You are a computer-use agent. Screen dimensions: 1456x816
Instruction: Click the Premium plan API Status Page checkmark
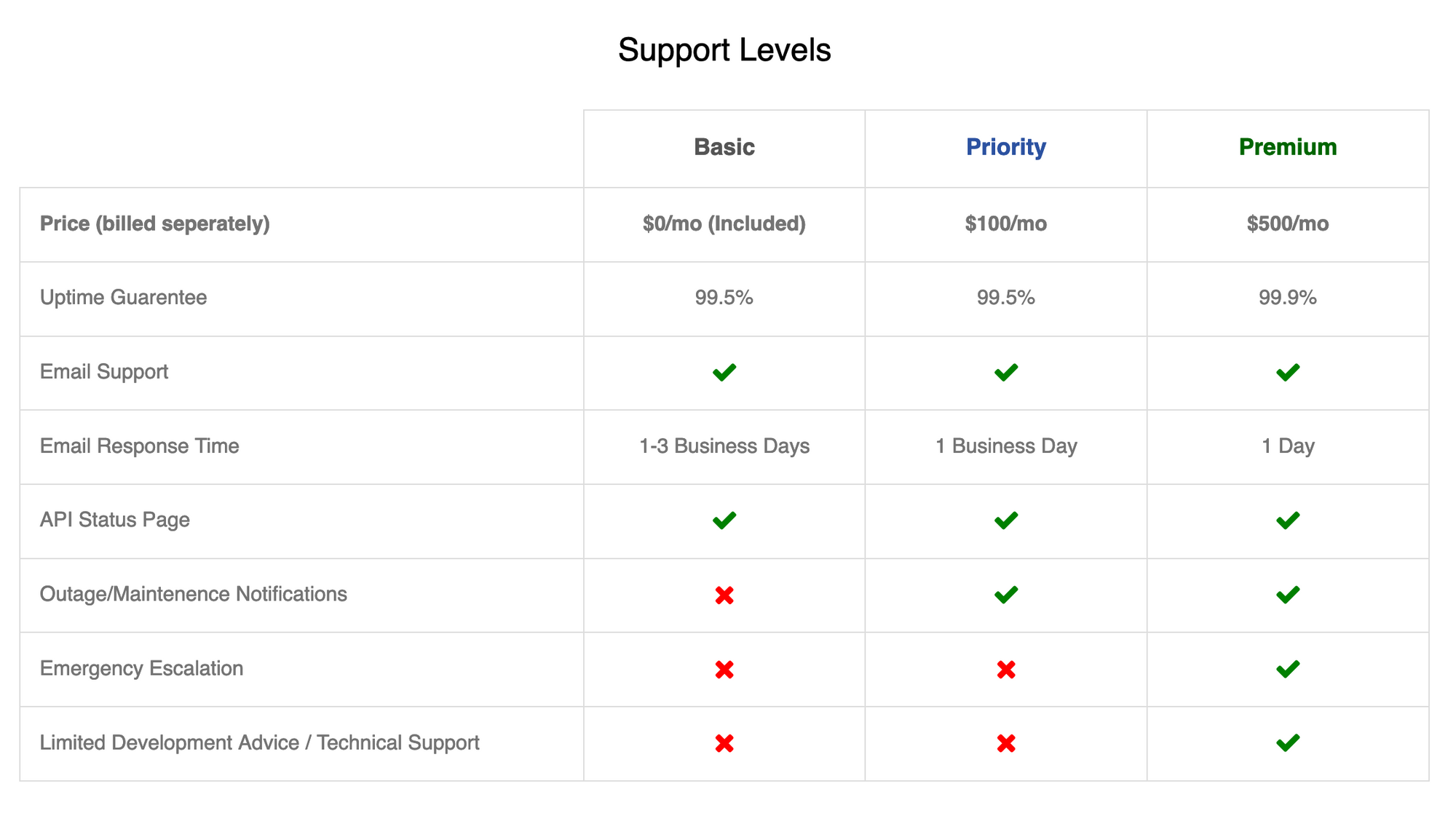1288,520
